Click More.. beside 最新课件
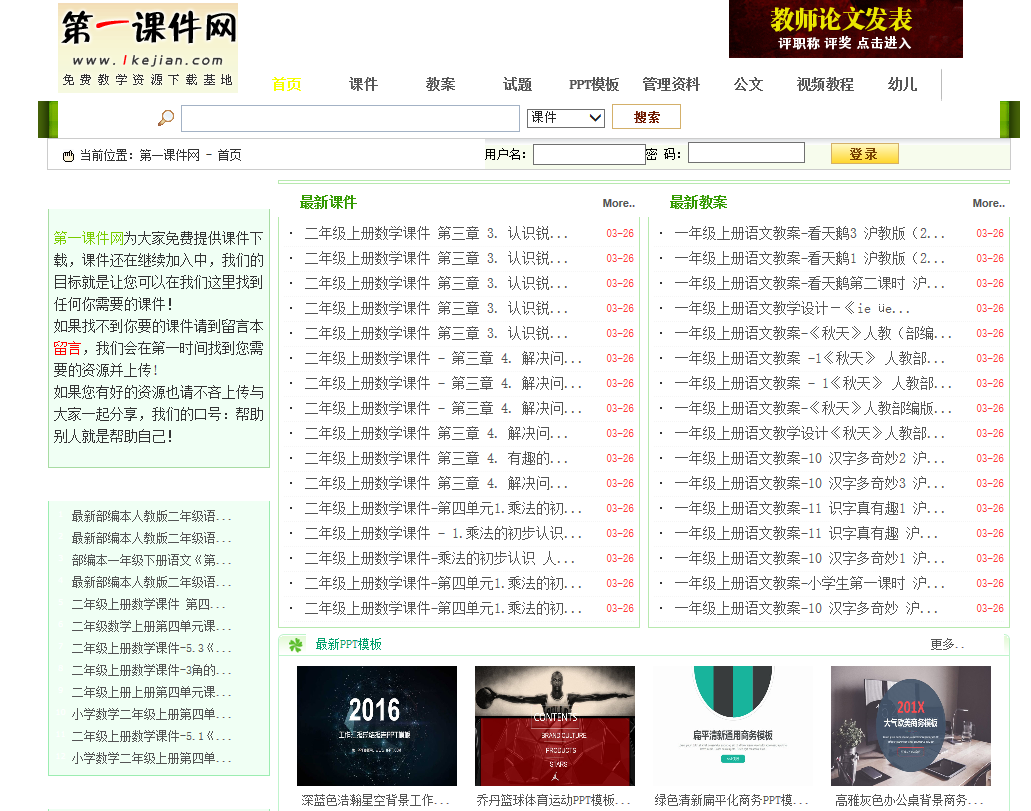Screen dimensions: 1031x811 coord(618,203)
